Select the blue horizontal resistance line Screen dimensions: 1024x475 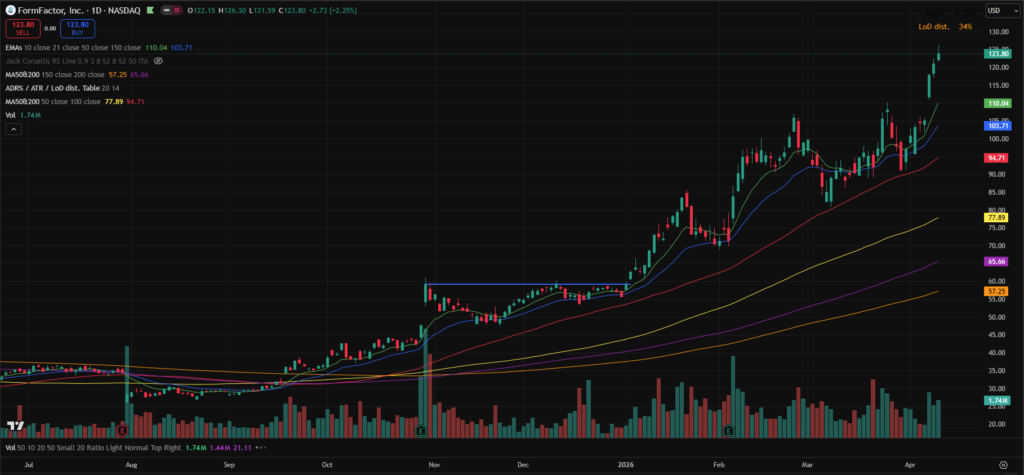click(520, 284)
